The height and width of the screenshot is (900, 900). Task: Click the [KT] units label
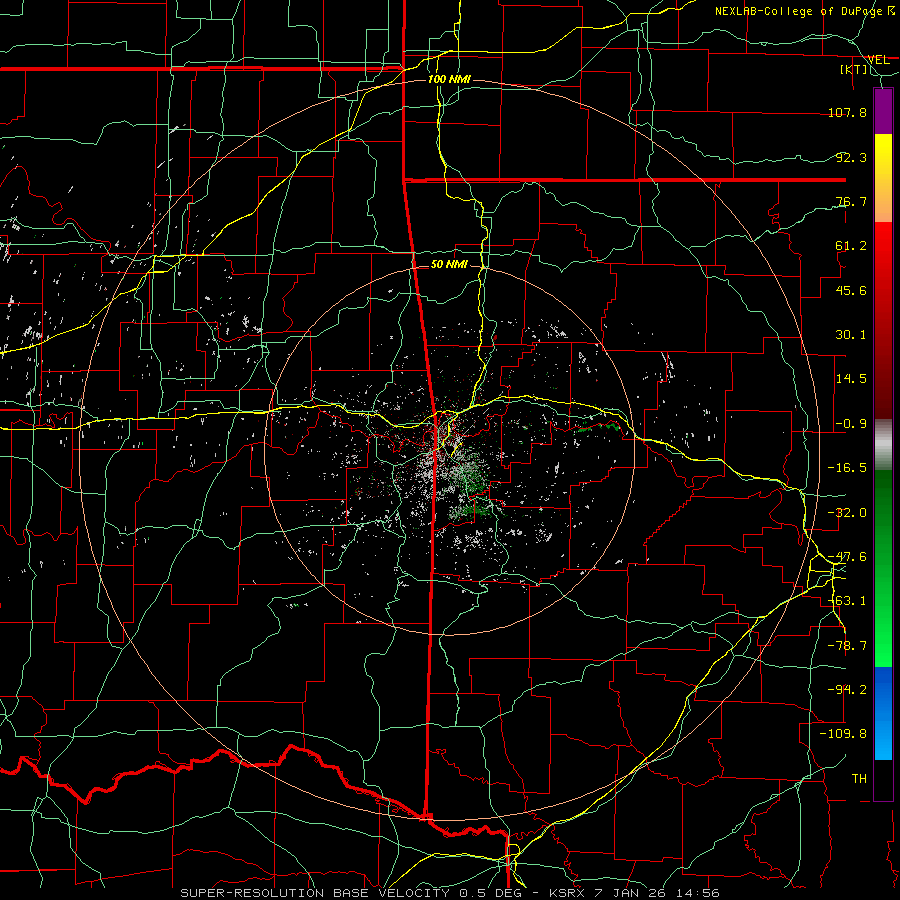854,69
